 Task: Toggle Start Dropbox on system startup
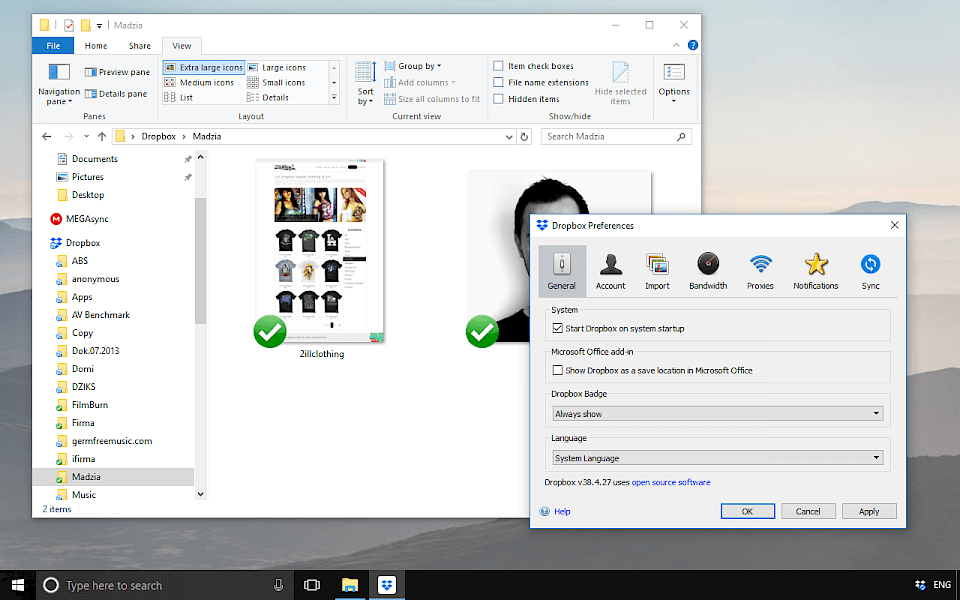click(x=557, y=328)
